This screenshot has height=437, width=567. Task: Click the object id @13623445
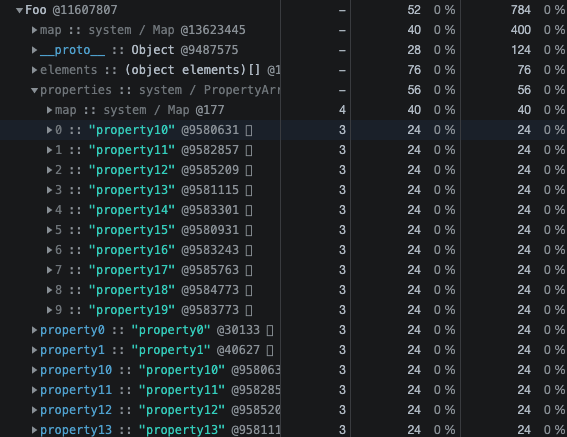213,30
